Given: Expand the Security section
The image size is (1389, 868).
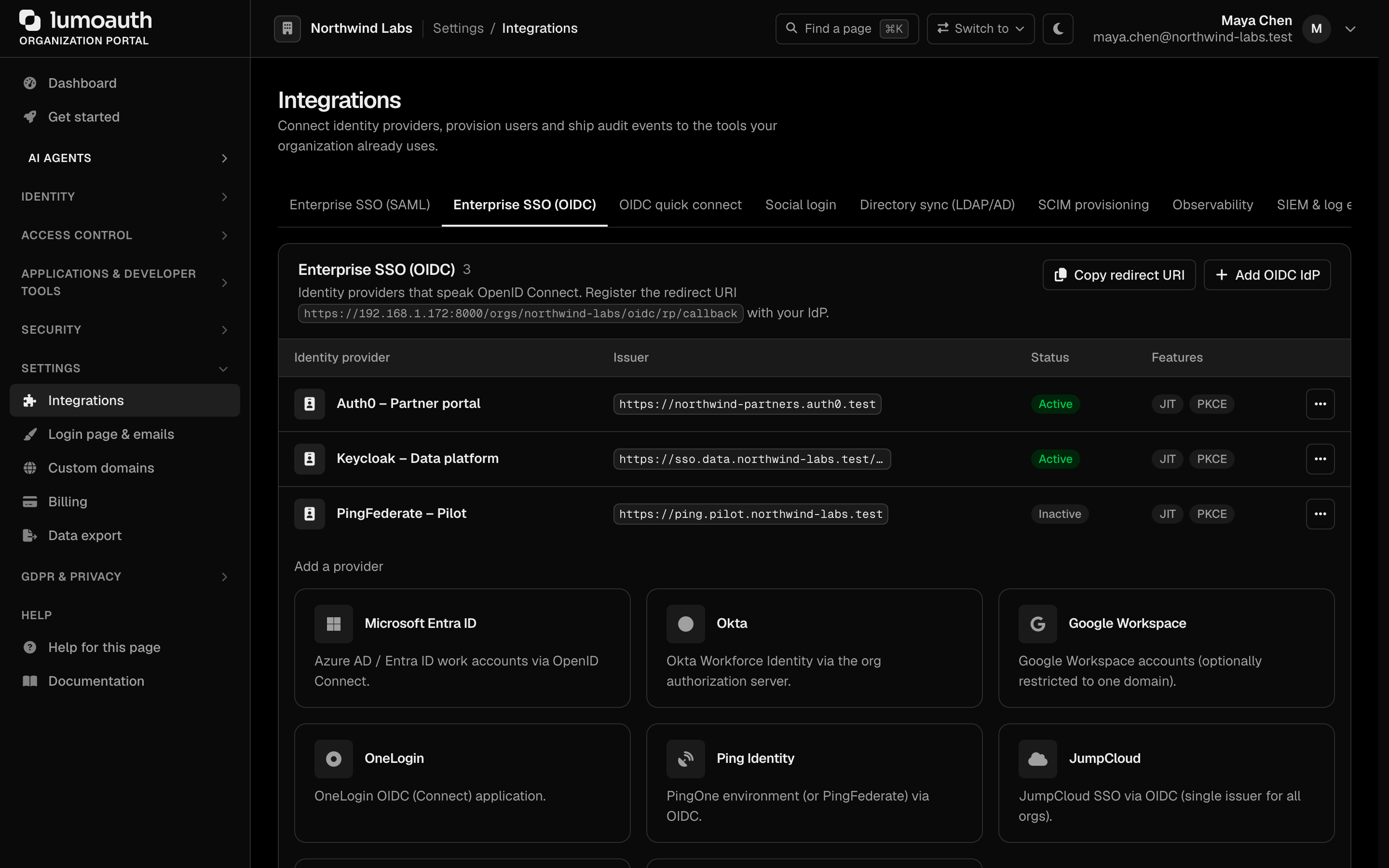Looking at the screenshot, I should (x=124, y=329).
